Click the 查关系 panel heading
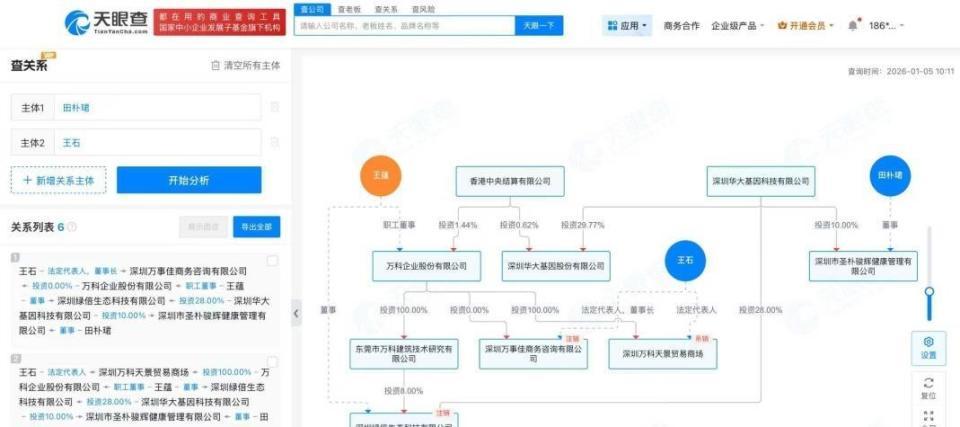 (28, 66)
